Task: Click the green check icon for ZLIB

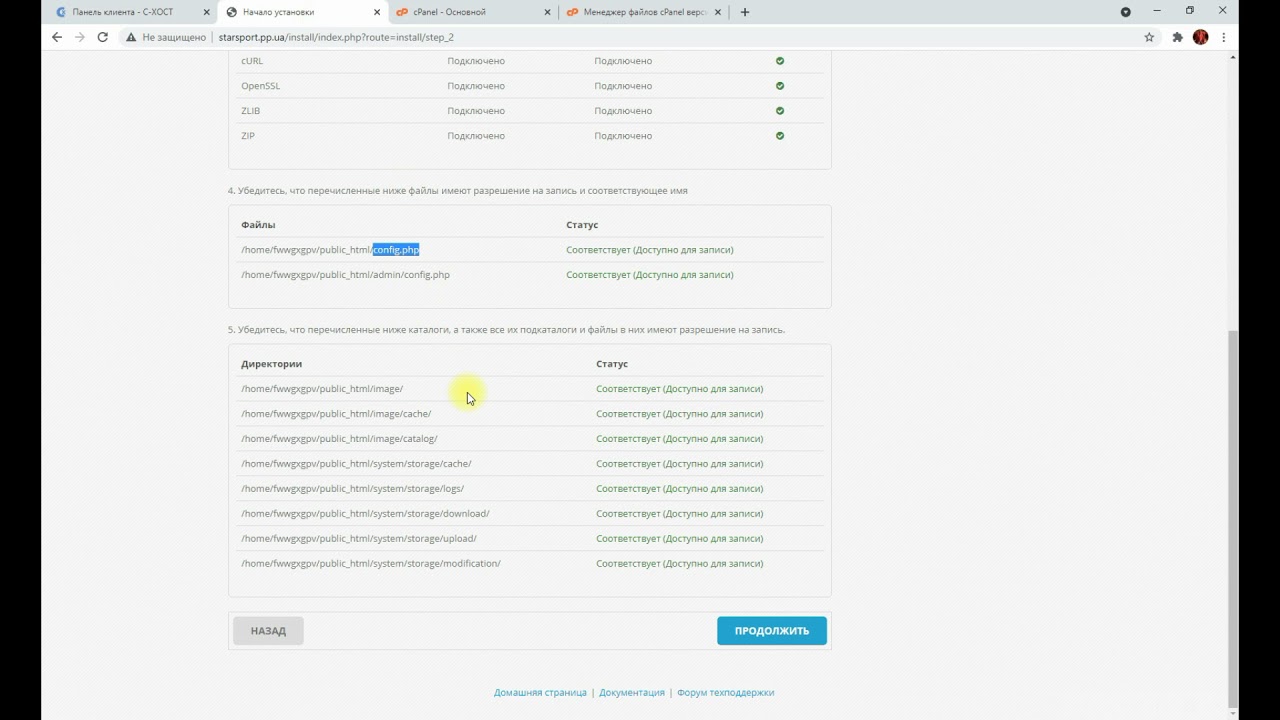Action: coord(780,111)
